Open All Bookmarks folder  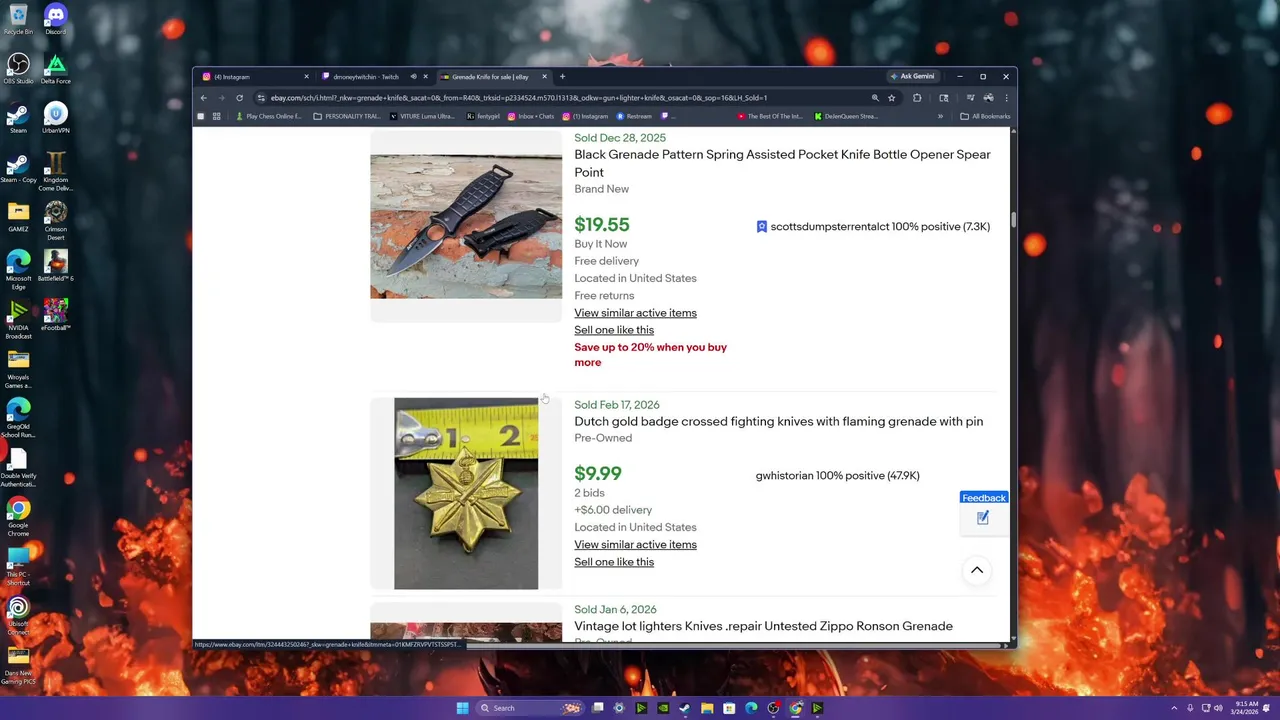(x=985, y=116)
